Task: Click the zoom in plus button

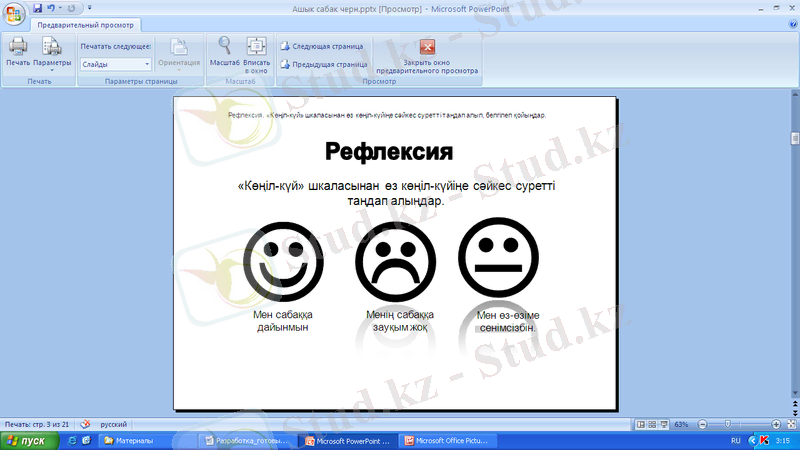Action: coord(776,425)
